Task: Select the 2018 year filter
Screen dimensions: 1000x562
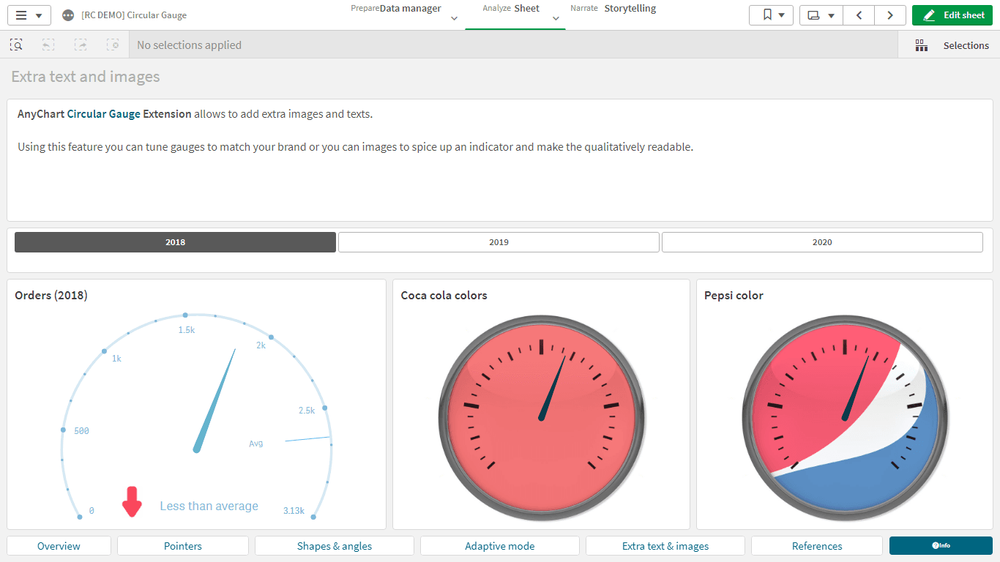Action: (x=175, y=242)
